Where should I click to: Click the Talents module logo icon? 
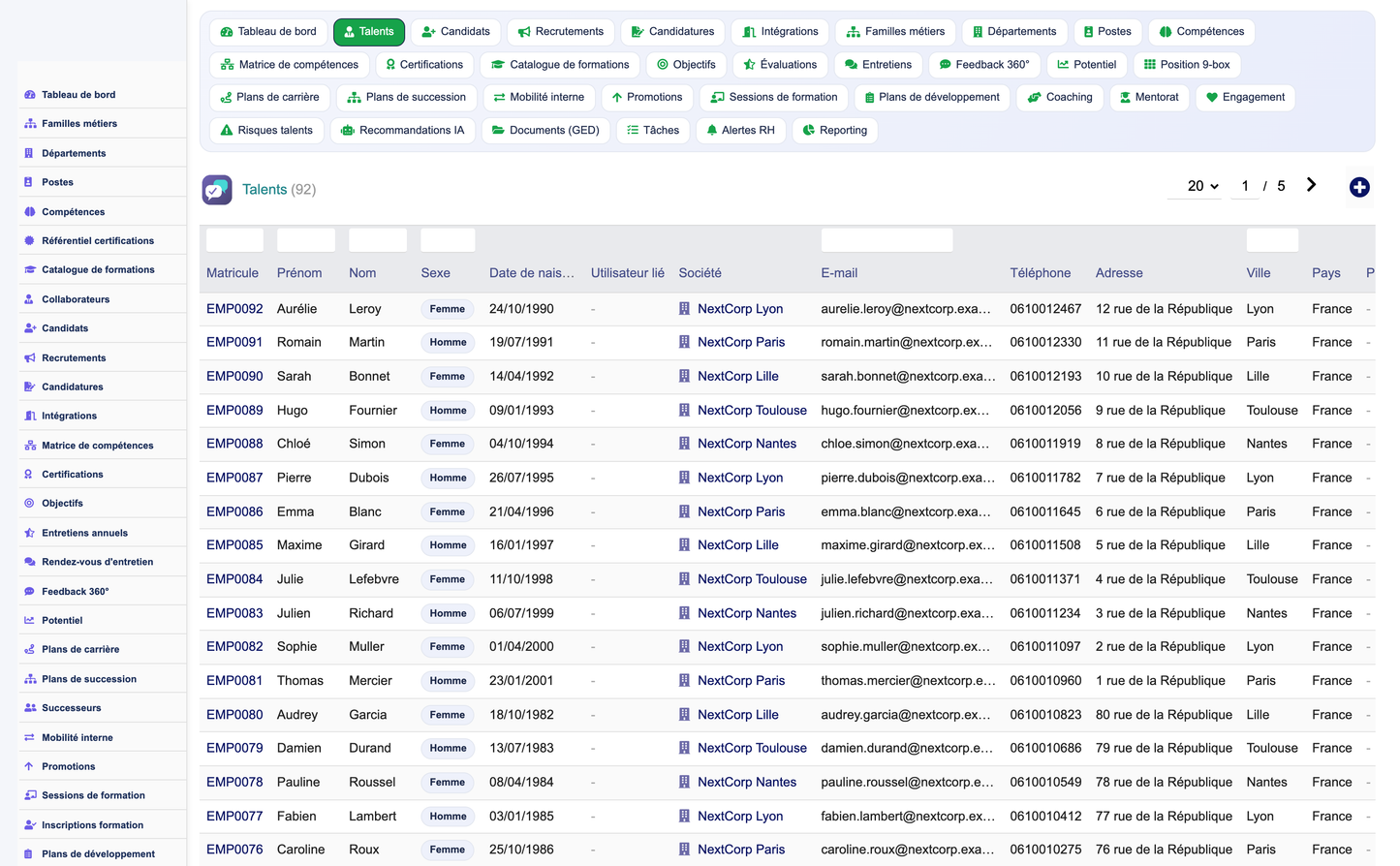217,189
